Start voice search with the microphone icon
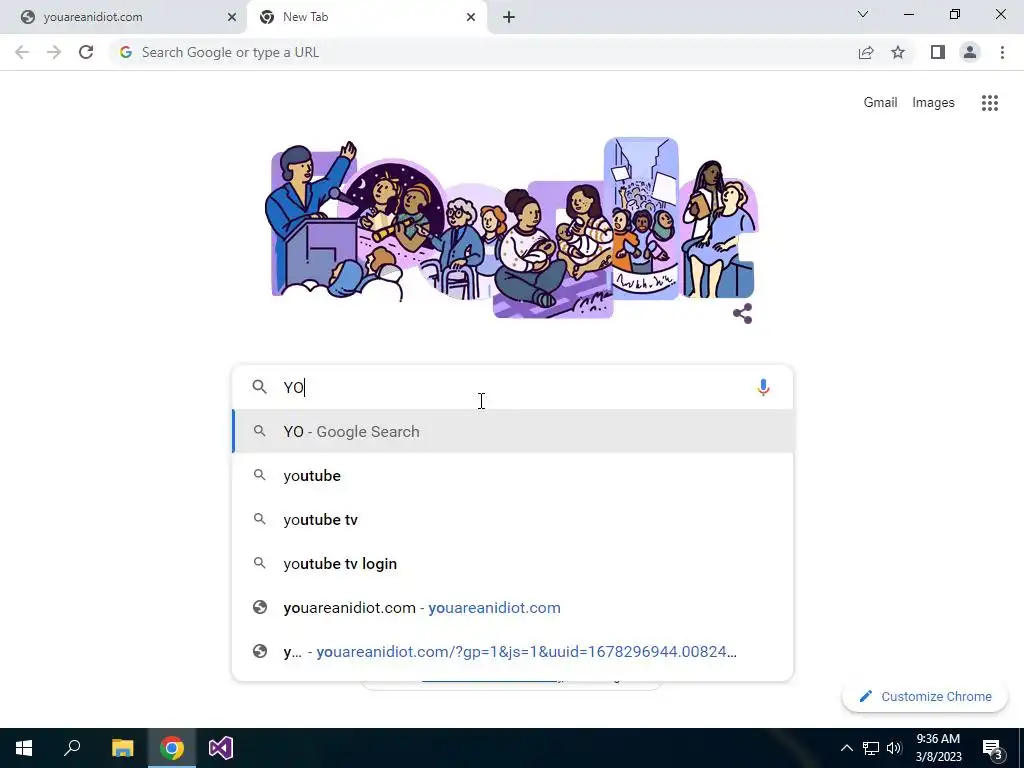1024x768 pixels. point(763,387)
